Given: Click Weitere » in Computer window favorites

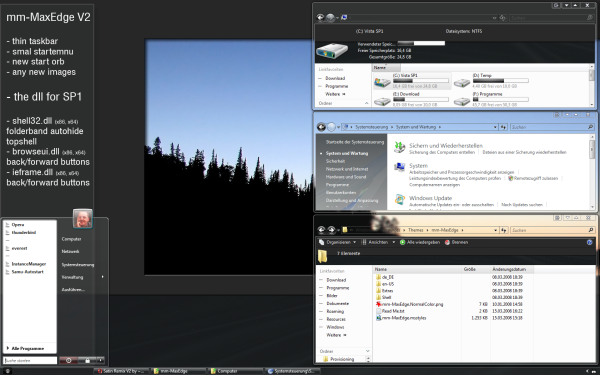Looking at the screenshot, I should click(x=336, y=94).
